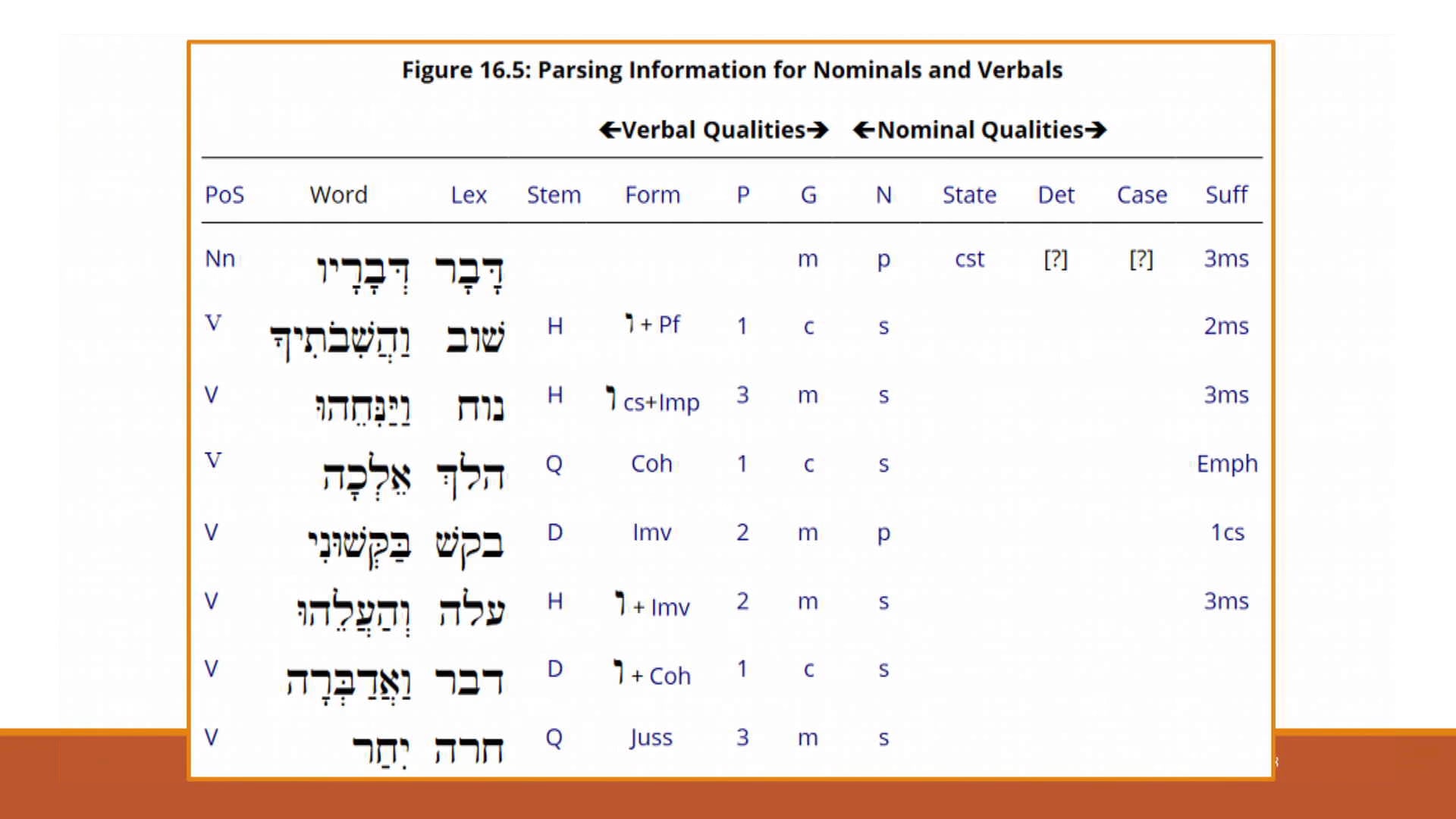Select the Word column header
The width and height of the screenshot is (1456, 819).
coord(339,195)
